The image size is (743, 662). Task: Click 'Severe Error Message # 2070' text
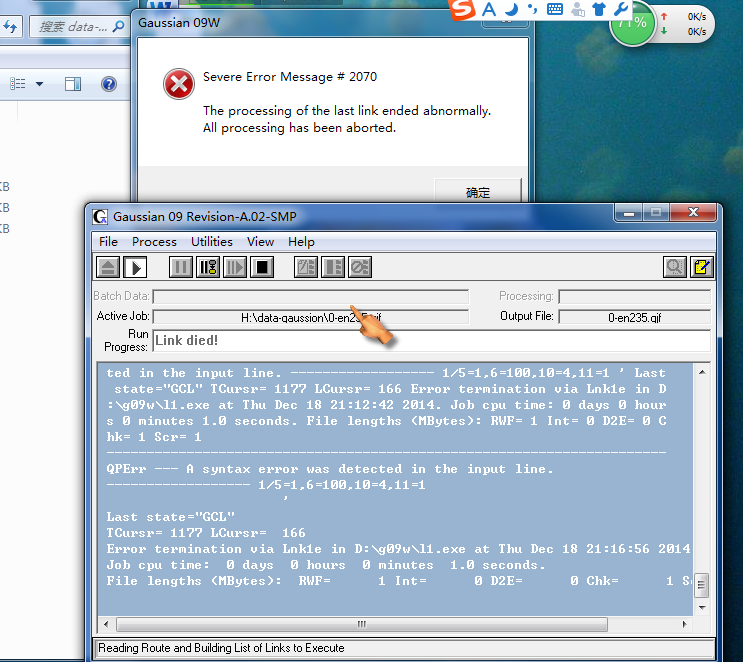coord(290,77)
